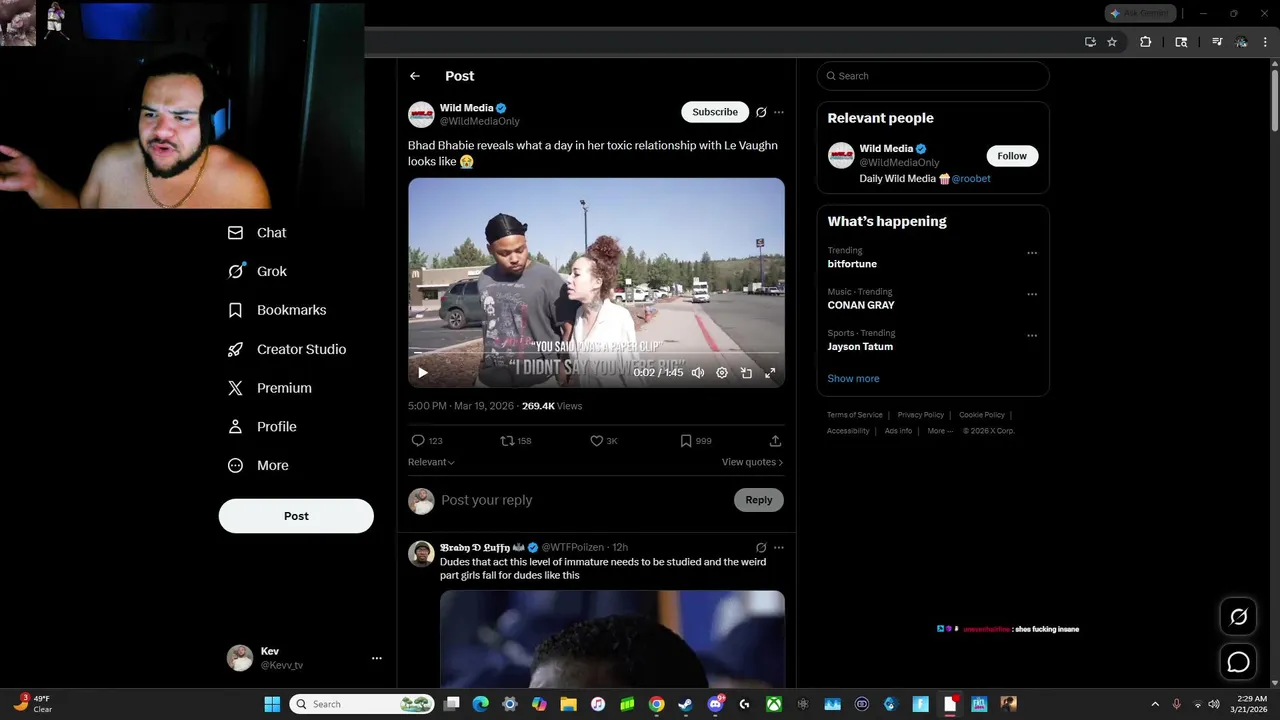Open Chat in the sidebar
Image resolution: width=1280 pixels, height=720 pixels.
[257, 233]
